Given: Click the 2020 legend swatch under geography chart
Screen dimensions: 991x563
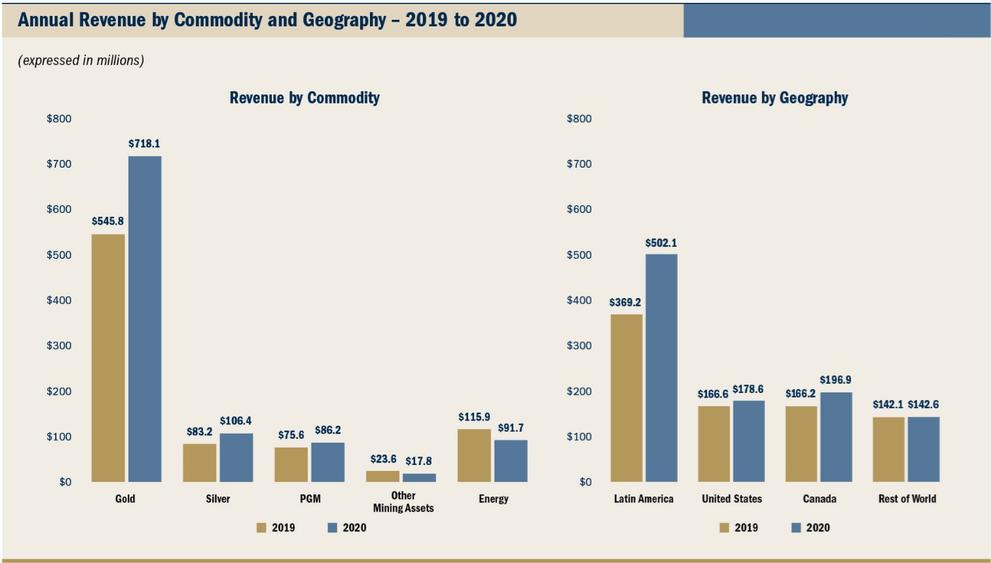Looking at the screenshot, I should point(796,527).
